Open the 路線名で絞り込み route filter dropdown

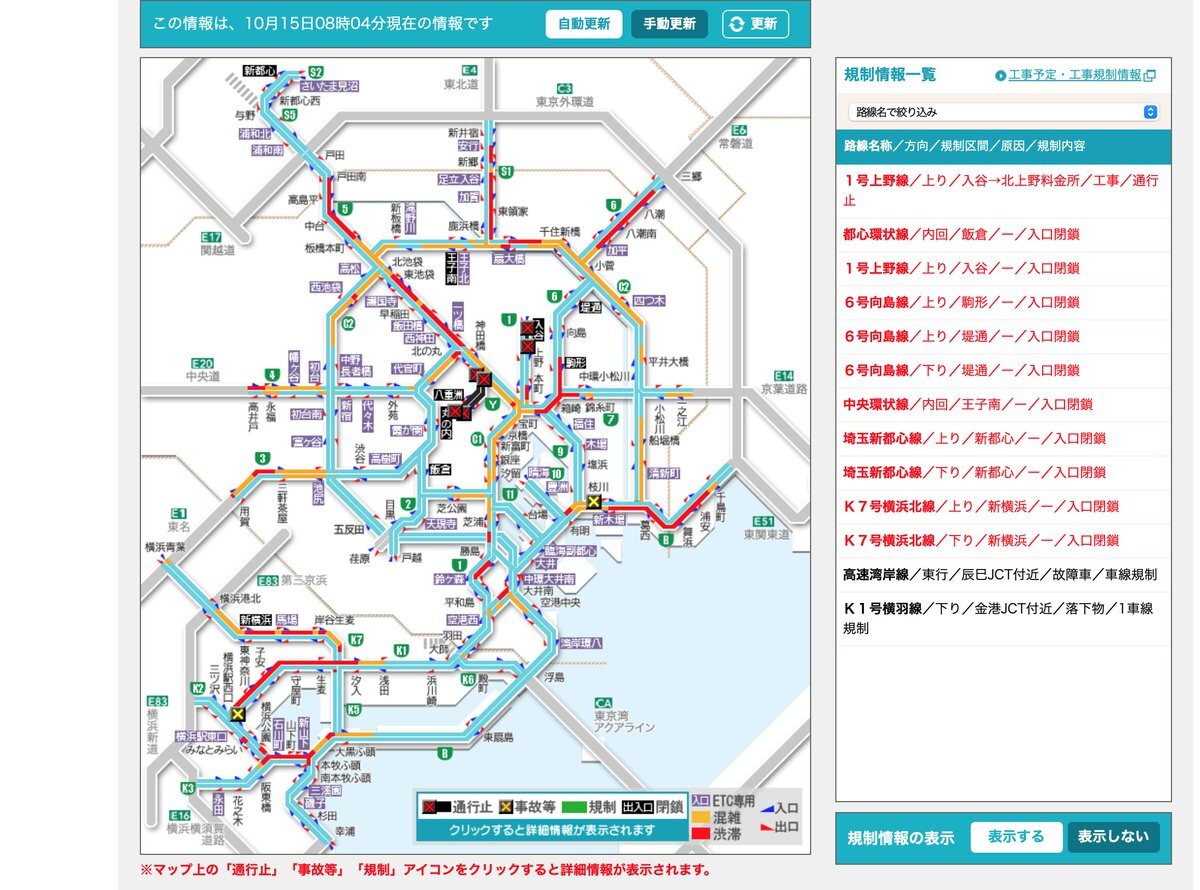pyautogui.click(x=1003, y=112)
